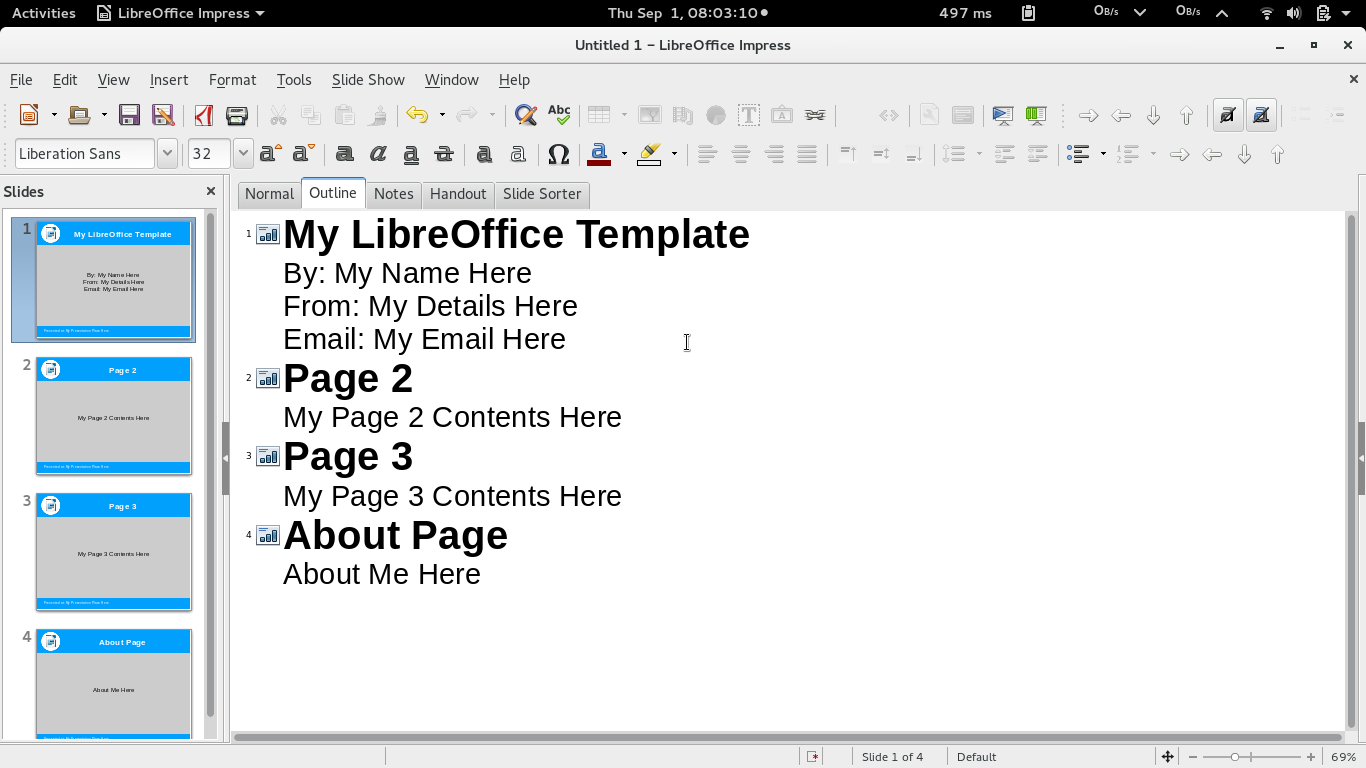Toggle italic formatting
Screen dimensions: 1366x768
(378, 154)
